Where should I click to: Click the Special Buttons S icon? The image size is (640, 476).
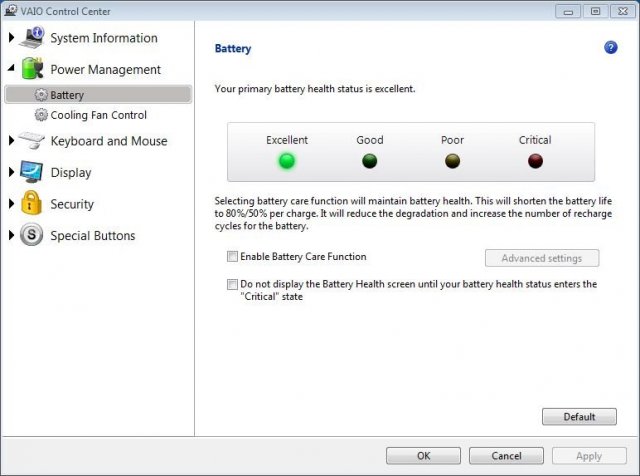point(31,235)
